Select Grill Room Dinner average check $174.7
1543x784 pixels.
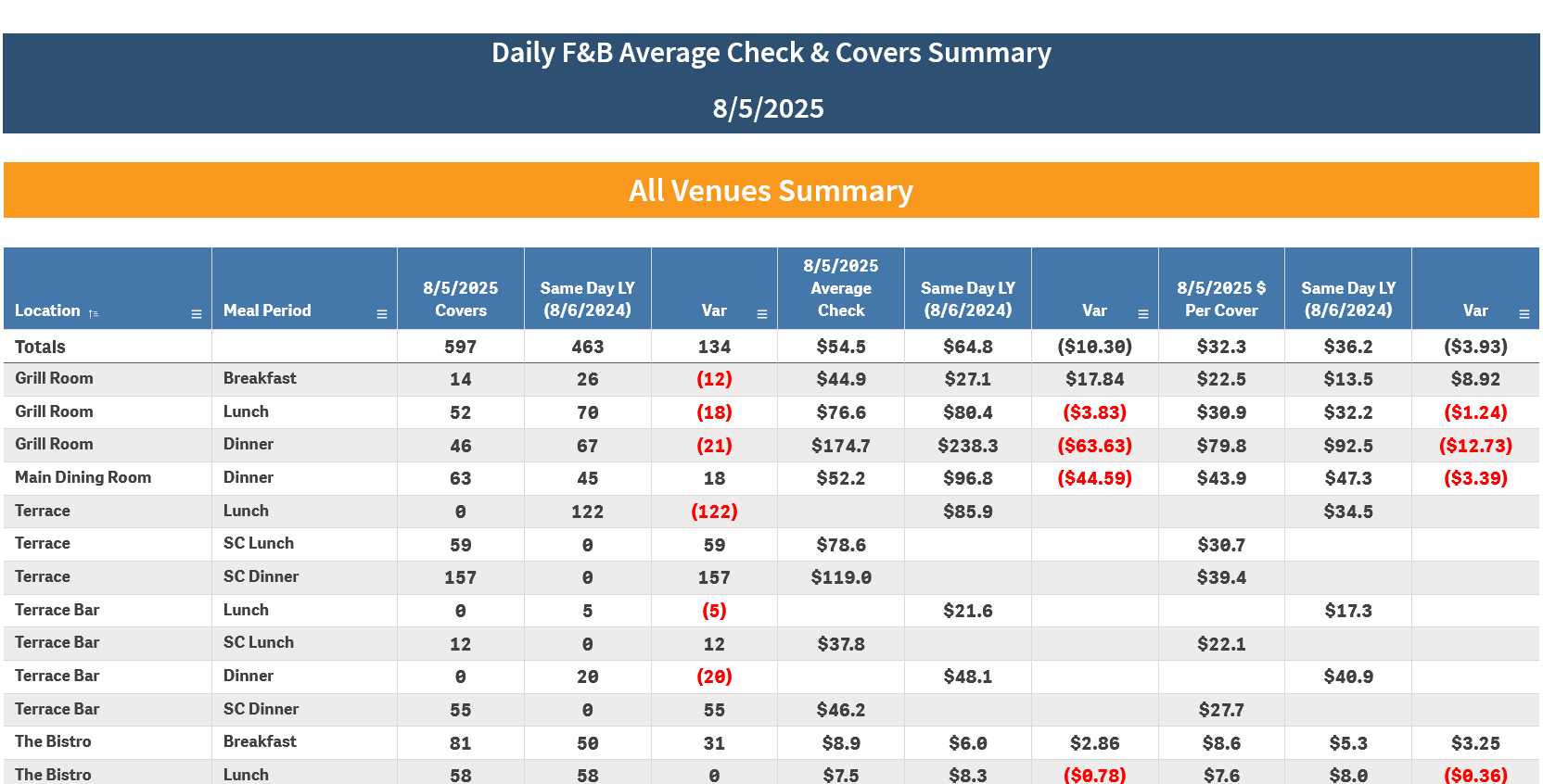(841, 446)
